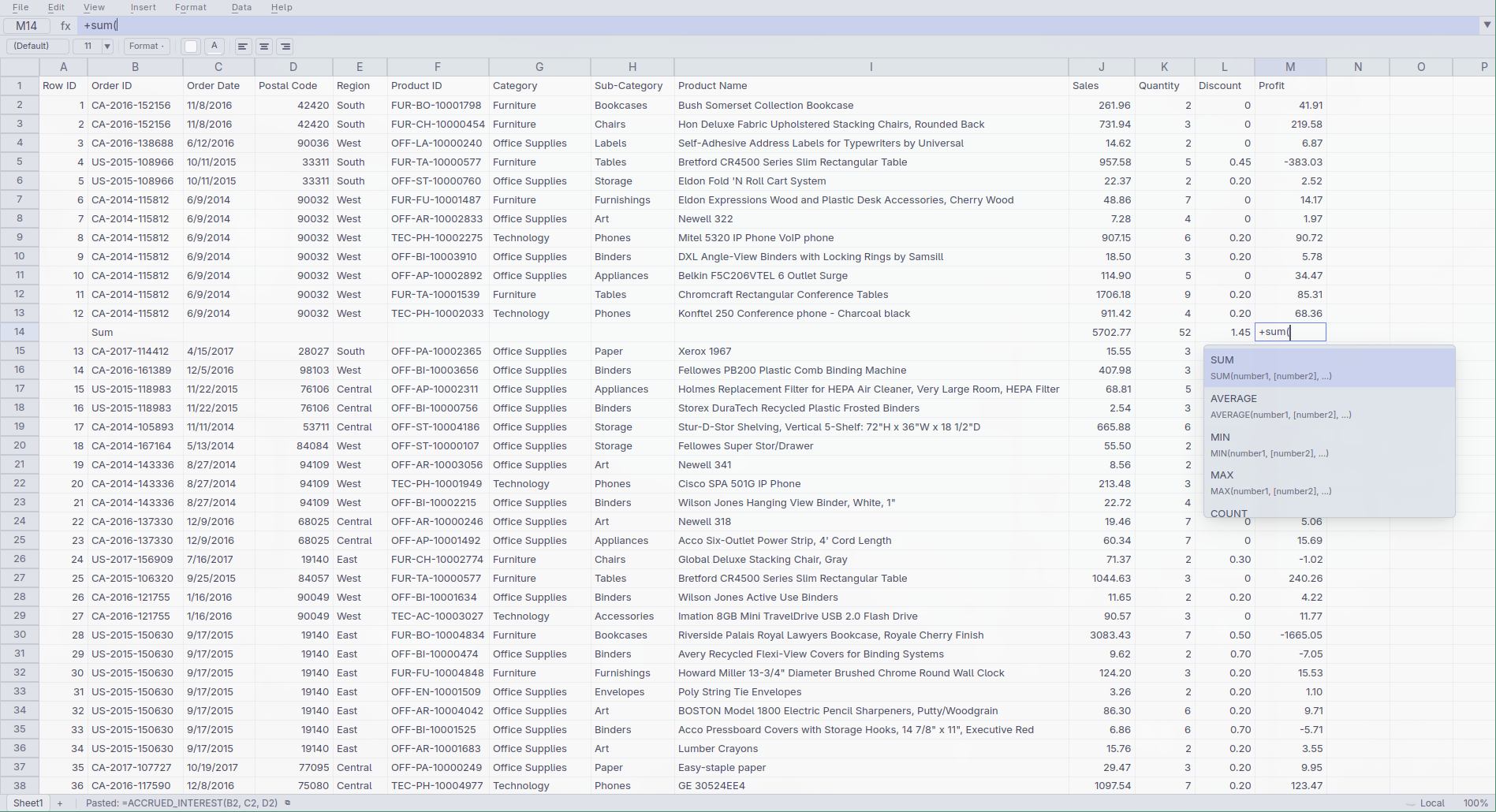Screen dimensions: 1496x812
Task: Open the Insert menu
Action: click(144, 7)
